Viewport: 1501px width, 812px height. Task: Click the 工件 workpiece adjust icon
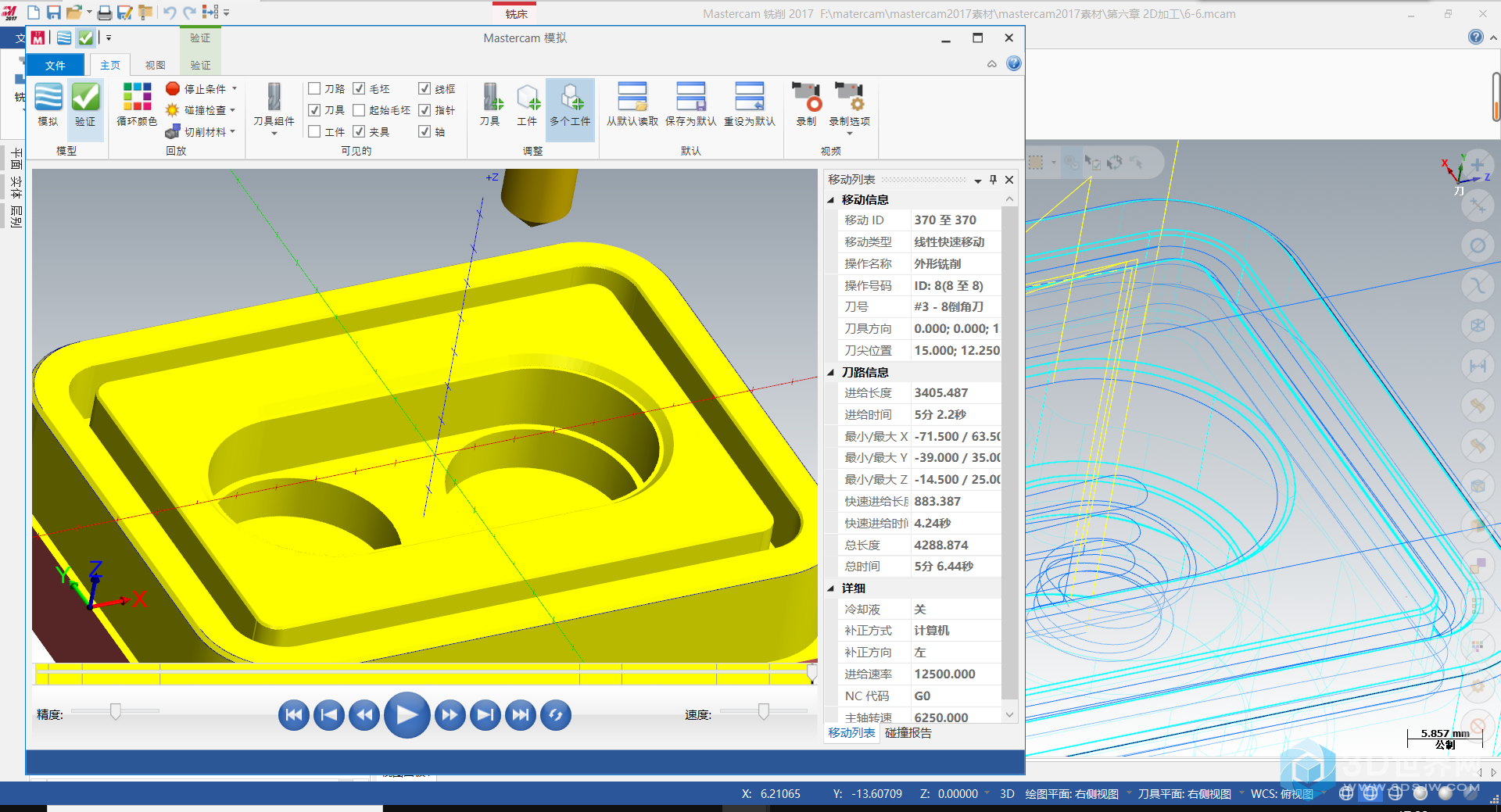click(528, 105)
